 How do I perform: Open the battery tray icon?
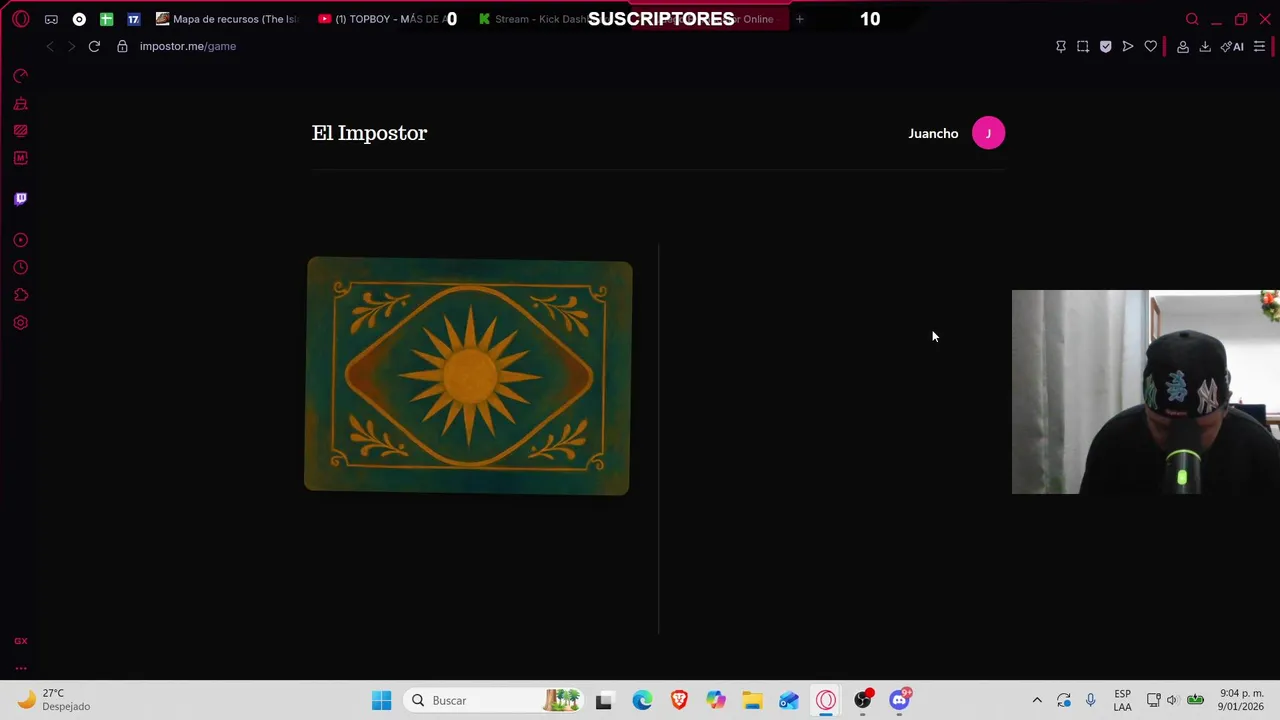(1195, 700)
